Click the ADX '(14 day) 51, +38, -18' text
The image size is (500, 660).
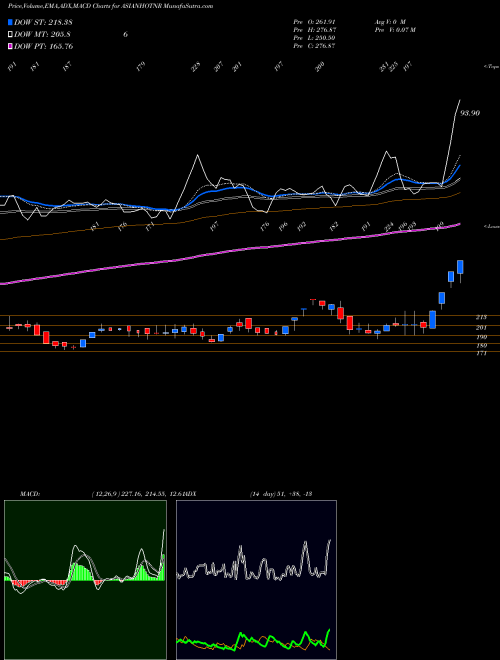point(281,494)
